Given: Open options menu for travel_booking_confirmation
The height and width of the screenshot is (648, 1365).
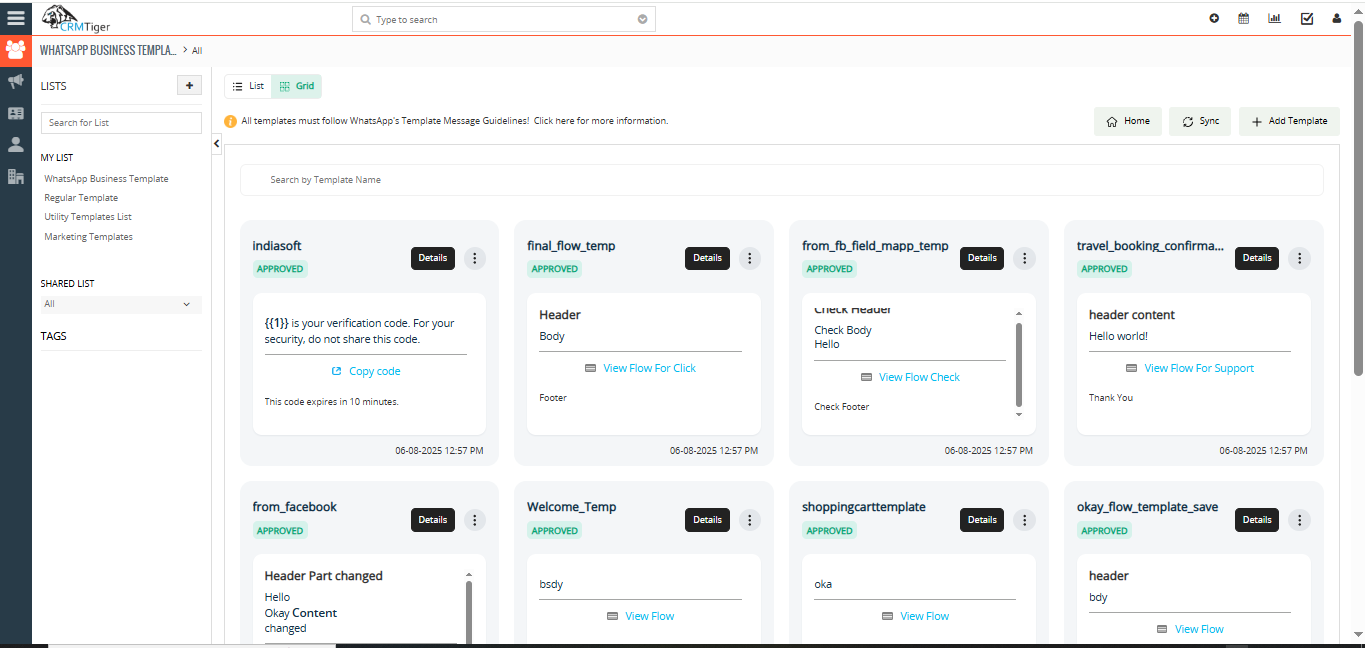Looking at the screenshot, I should pyautogui.click(x=1299, y=258).
